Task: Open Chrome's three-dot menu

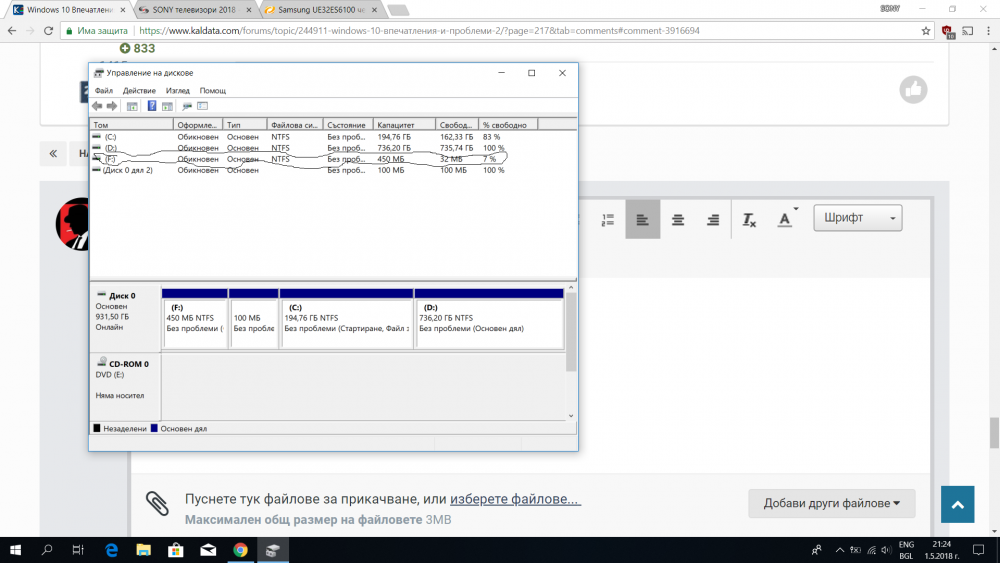Action: point(989,31)
